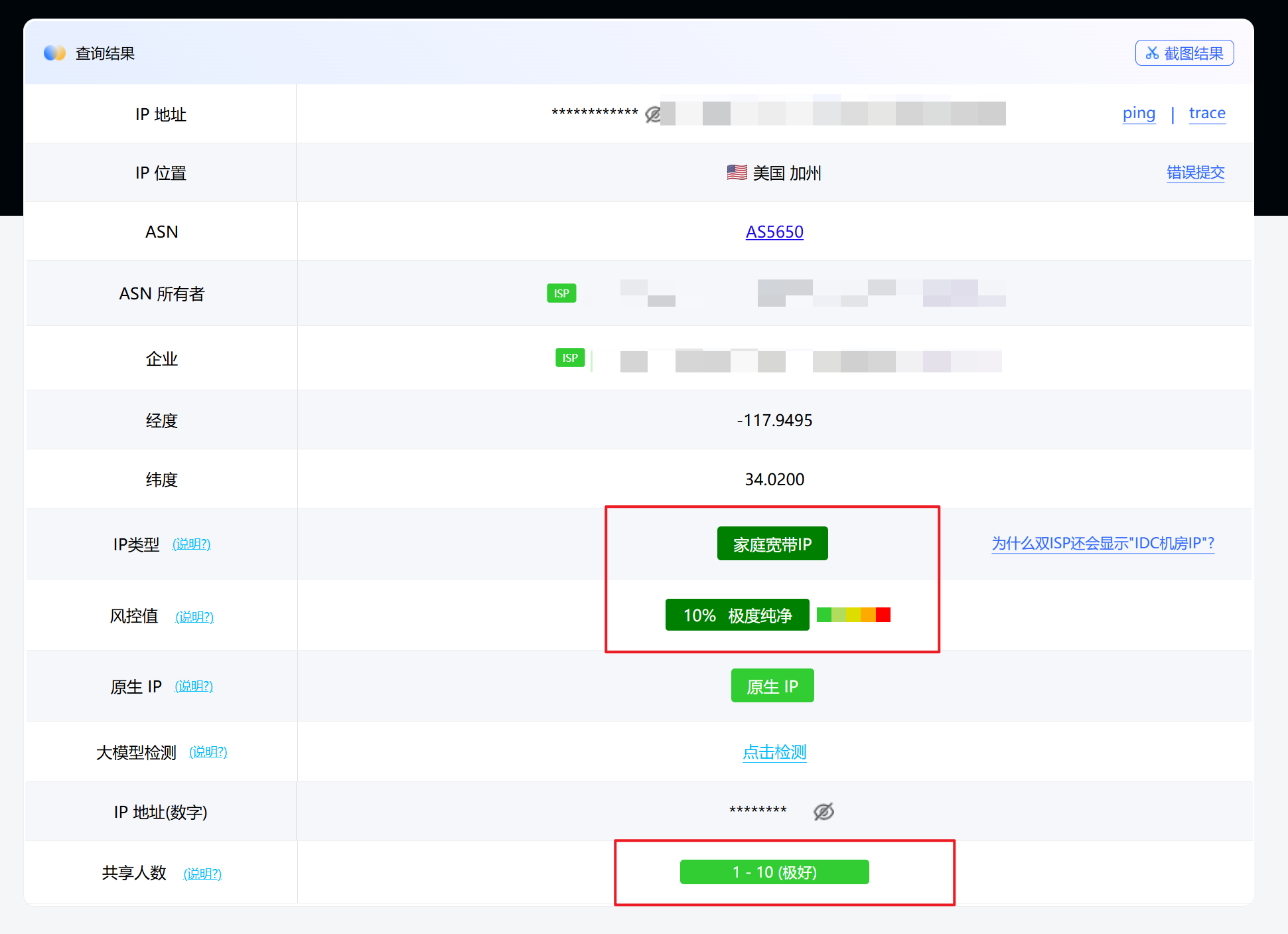The image size is (1288, 934).
Task: Click the ASN 所有者 row label
Action: [x=161, y=293]
